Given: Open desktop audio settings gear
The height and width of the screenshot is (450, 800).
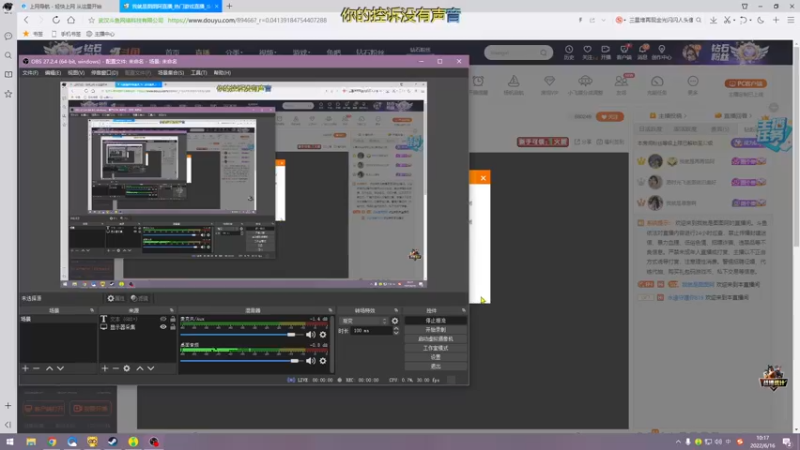Looking at the screenshot, I should (x=323, y=361).
